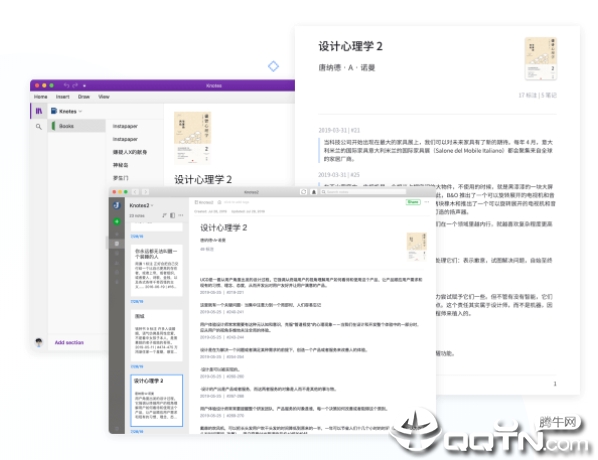The height and width of the screenshot is (460, 598).
Task: Click the green new note button
Action: pyautogui.click(x=117, y=222)
